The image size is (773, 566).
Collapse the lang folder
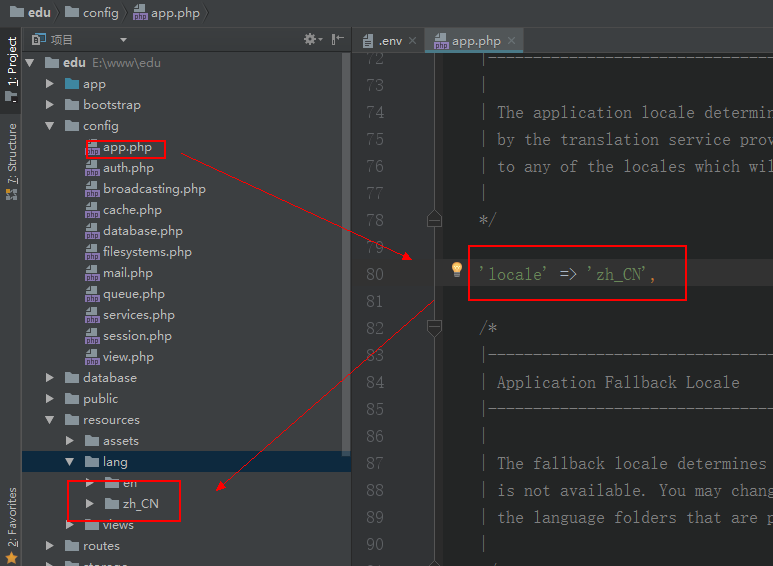(x=70, y=462)
